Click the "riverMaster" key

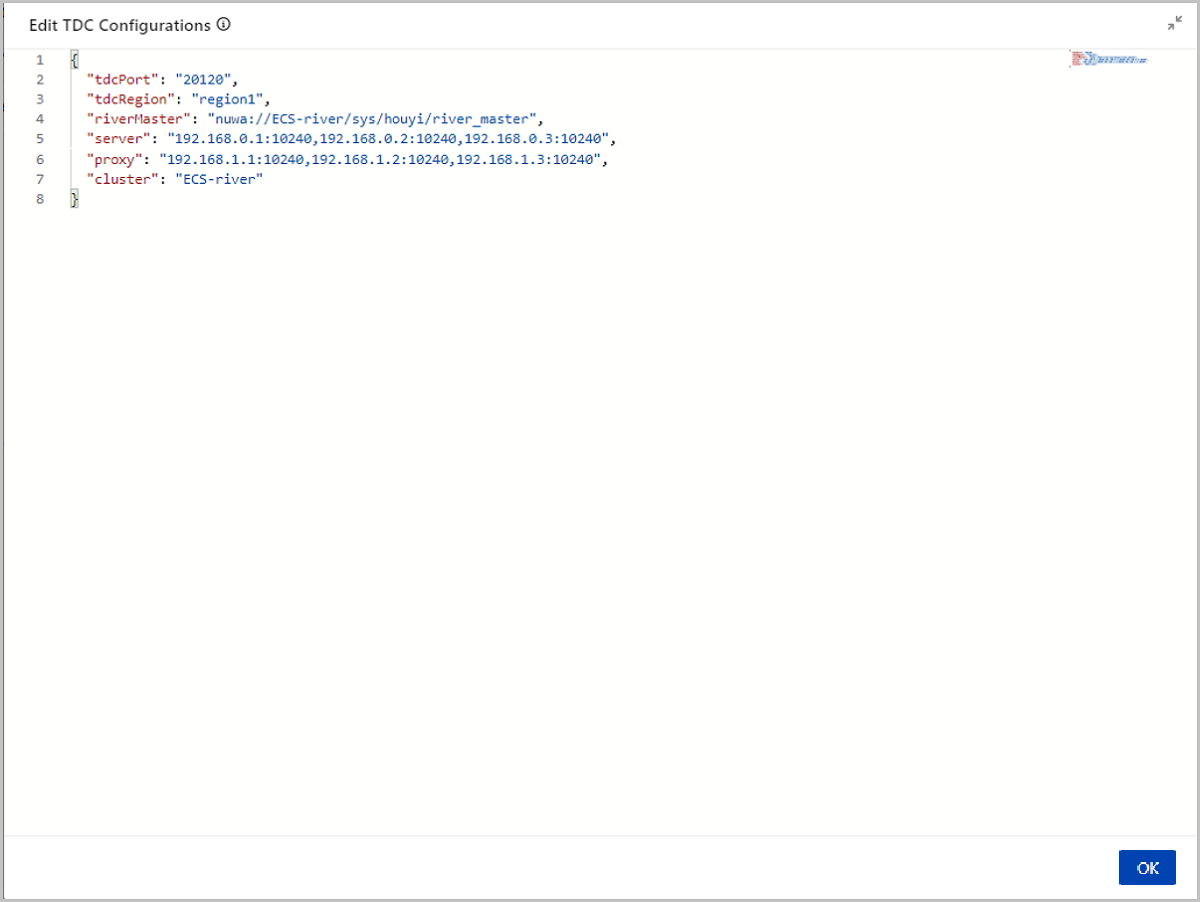(137, 119)
